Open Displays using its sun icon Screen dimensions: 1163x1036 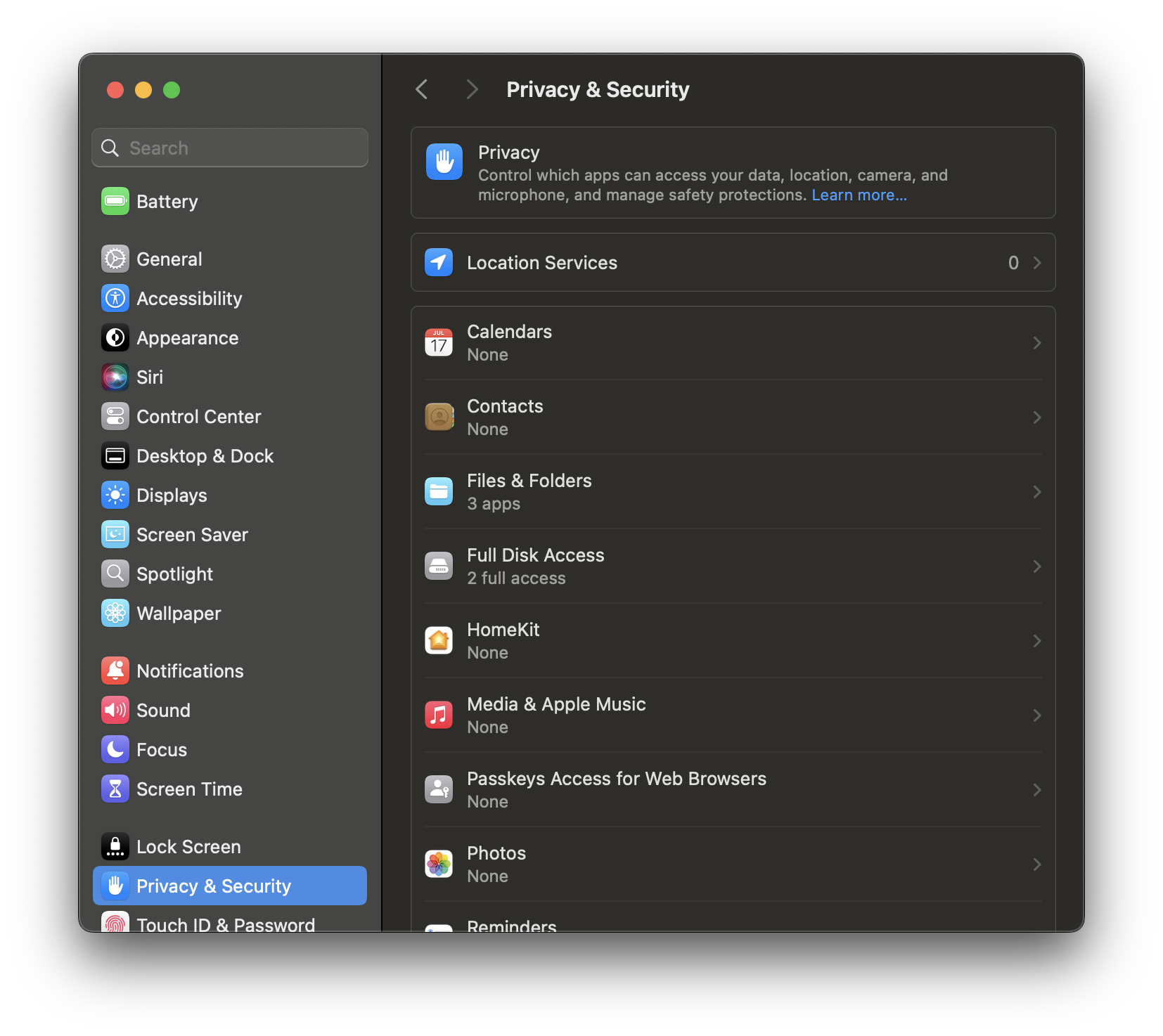coord(115,495)
